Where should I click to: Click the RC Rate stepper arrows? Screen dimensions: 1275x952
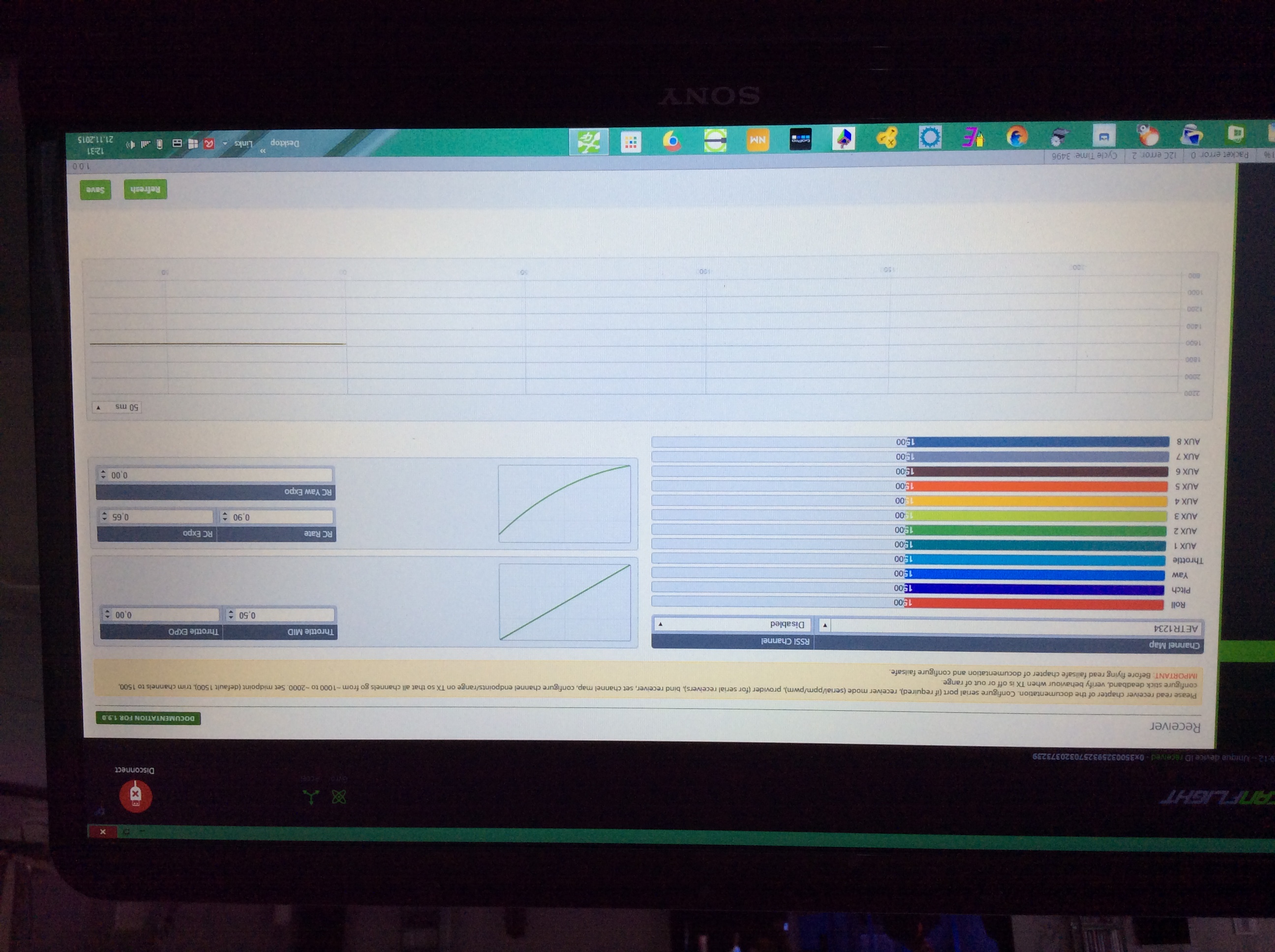[x=225, y=517]
